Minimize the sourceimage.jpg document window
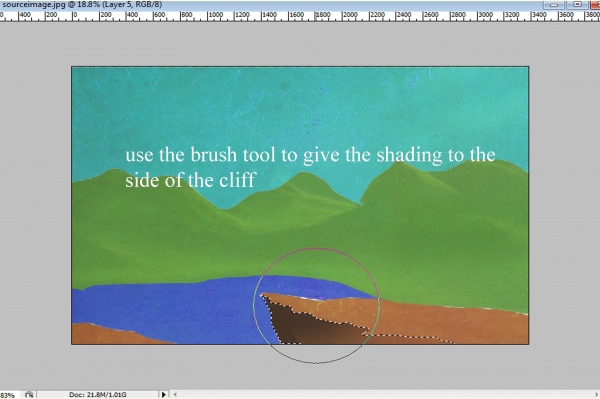600x399 pixels. (554, 5)
